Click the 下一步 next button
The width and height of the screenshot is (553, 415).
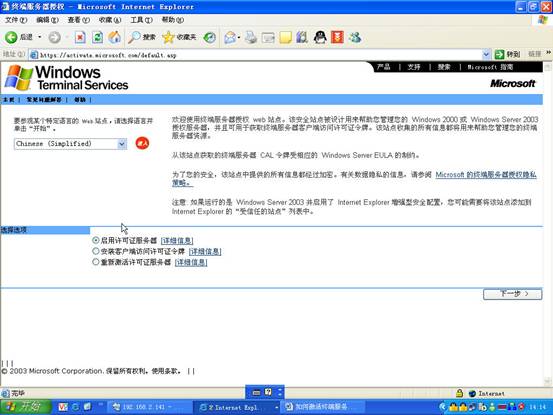click(x=512, y=294)
